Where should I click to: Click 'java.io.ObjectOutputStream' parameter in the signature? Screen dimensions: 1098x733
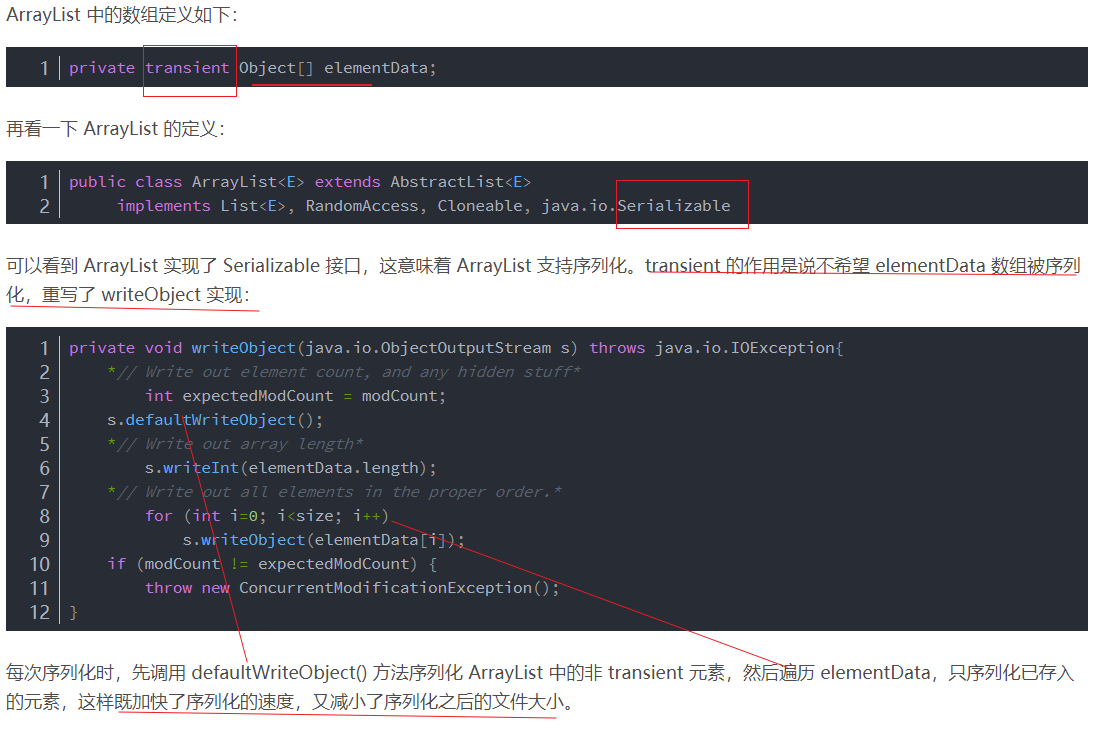tap(427, 348)
